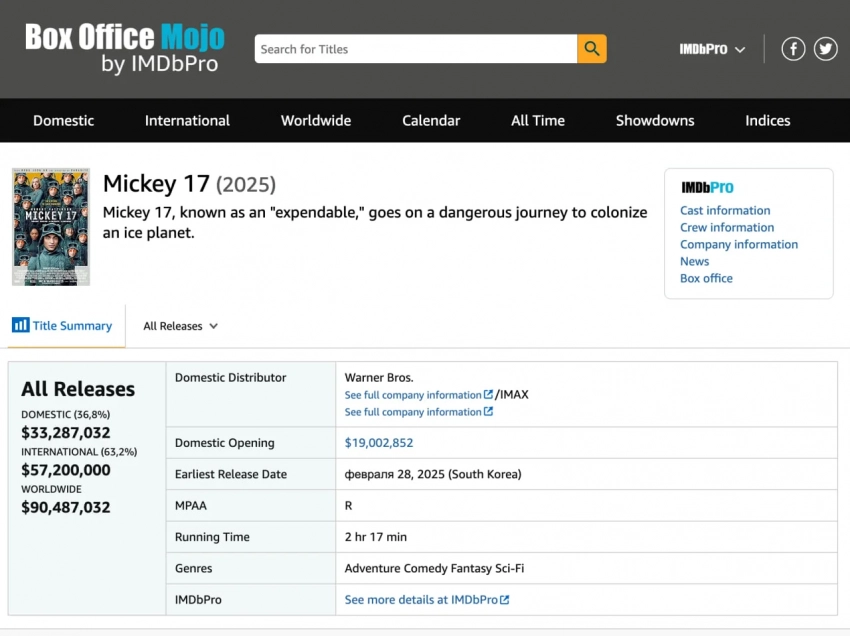Navigate to the Showdowns section

click(655, 120)
